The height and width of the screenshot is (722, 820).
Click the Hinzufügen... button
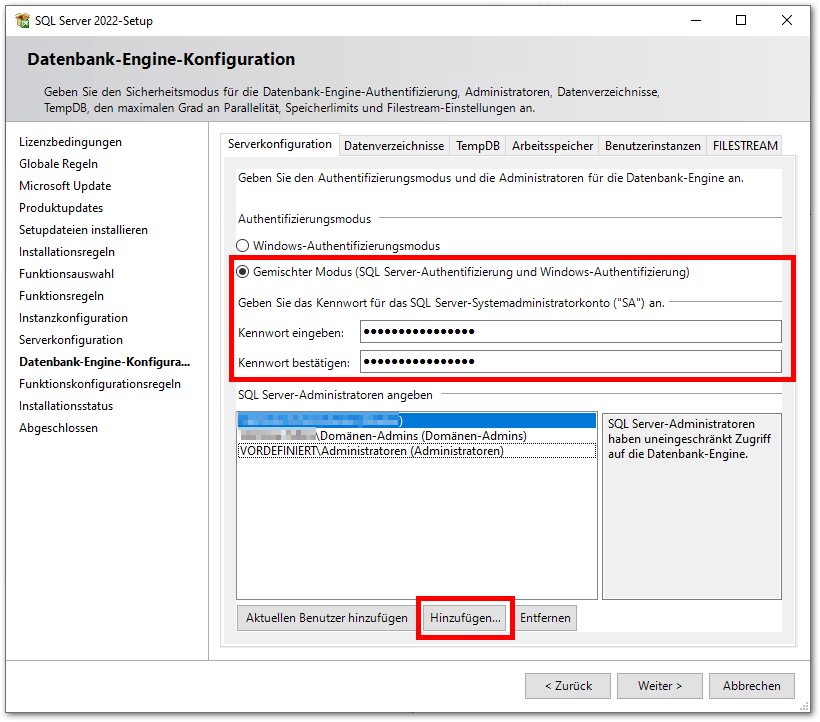pos(465,618)
